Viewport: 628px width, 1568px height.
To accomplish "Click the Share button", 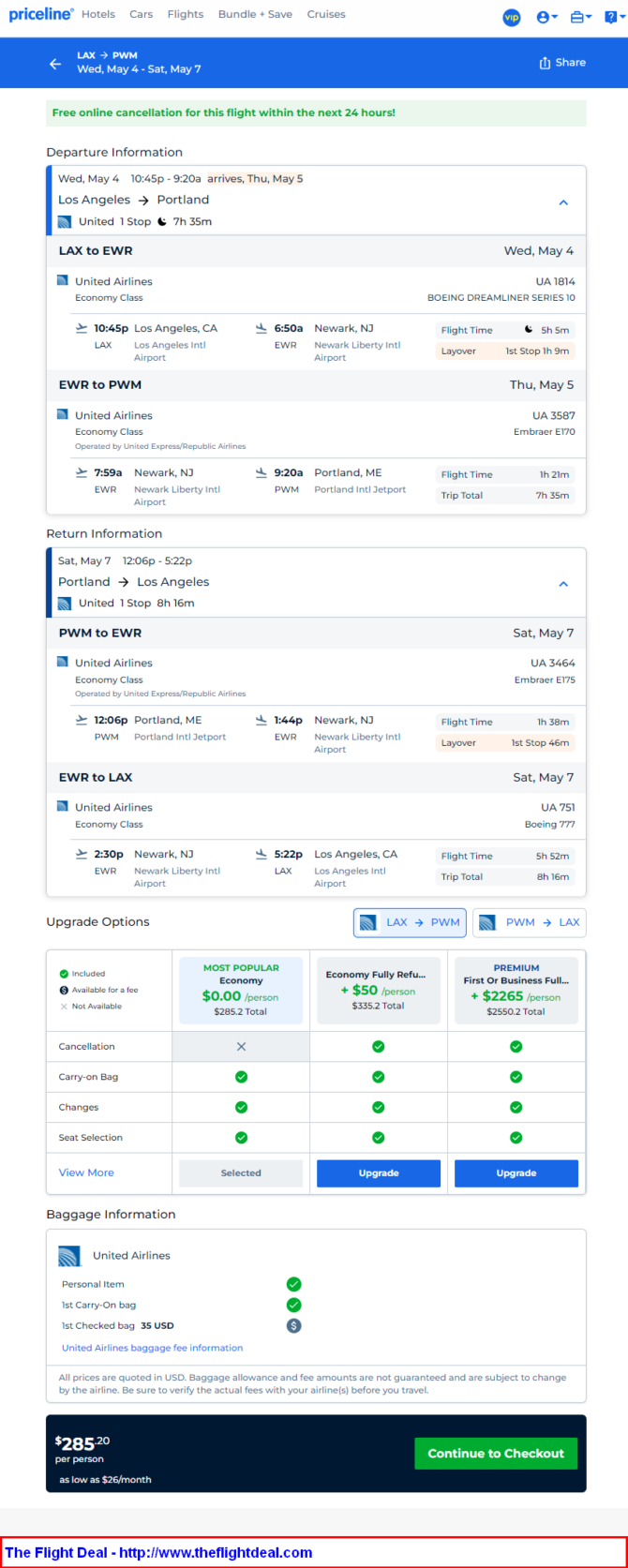I will pyautogui.click(x=562, y=63).
